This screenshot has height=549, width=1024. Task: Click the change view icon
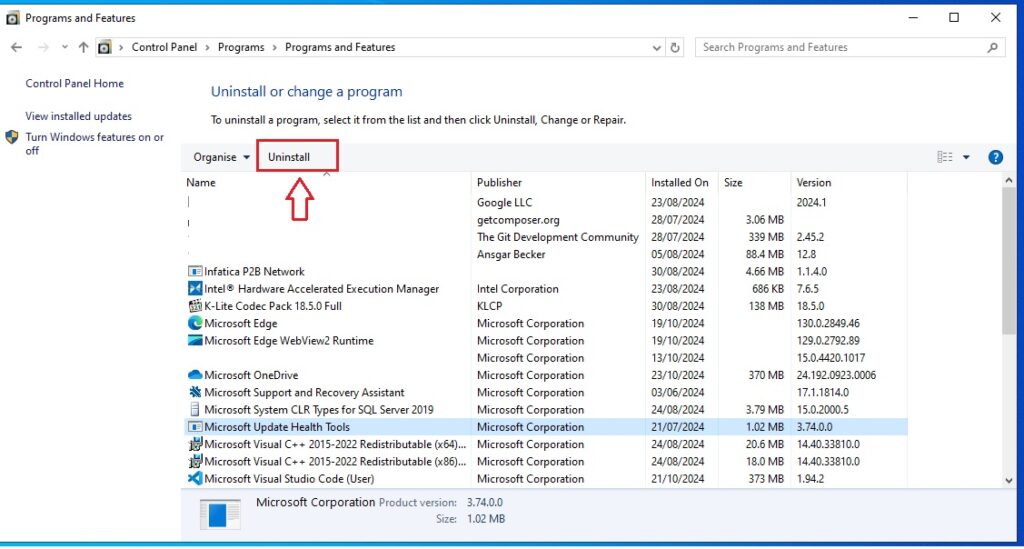click(x=944, y=157)
